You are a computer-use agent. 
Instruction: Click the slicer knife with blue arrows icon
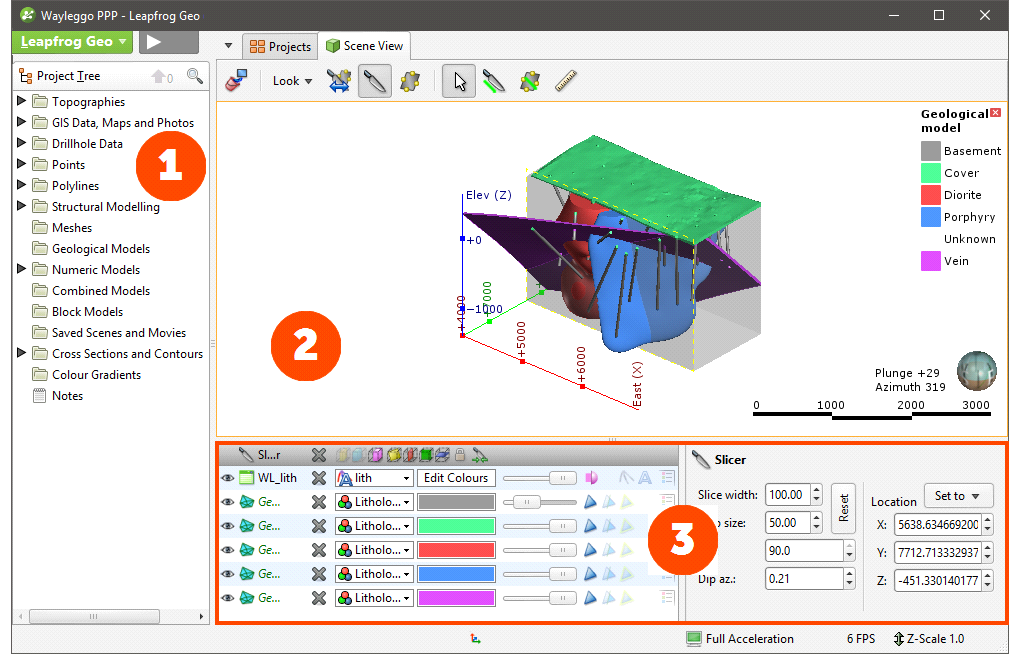[339, 81]
